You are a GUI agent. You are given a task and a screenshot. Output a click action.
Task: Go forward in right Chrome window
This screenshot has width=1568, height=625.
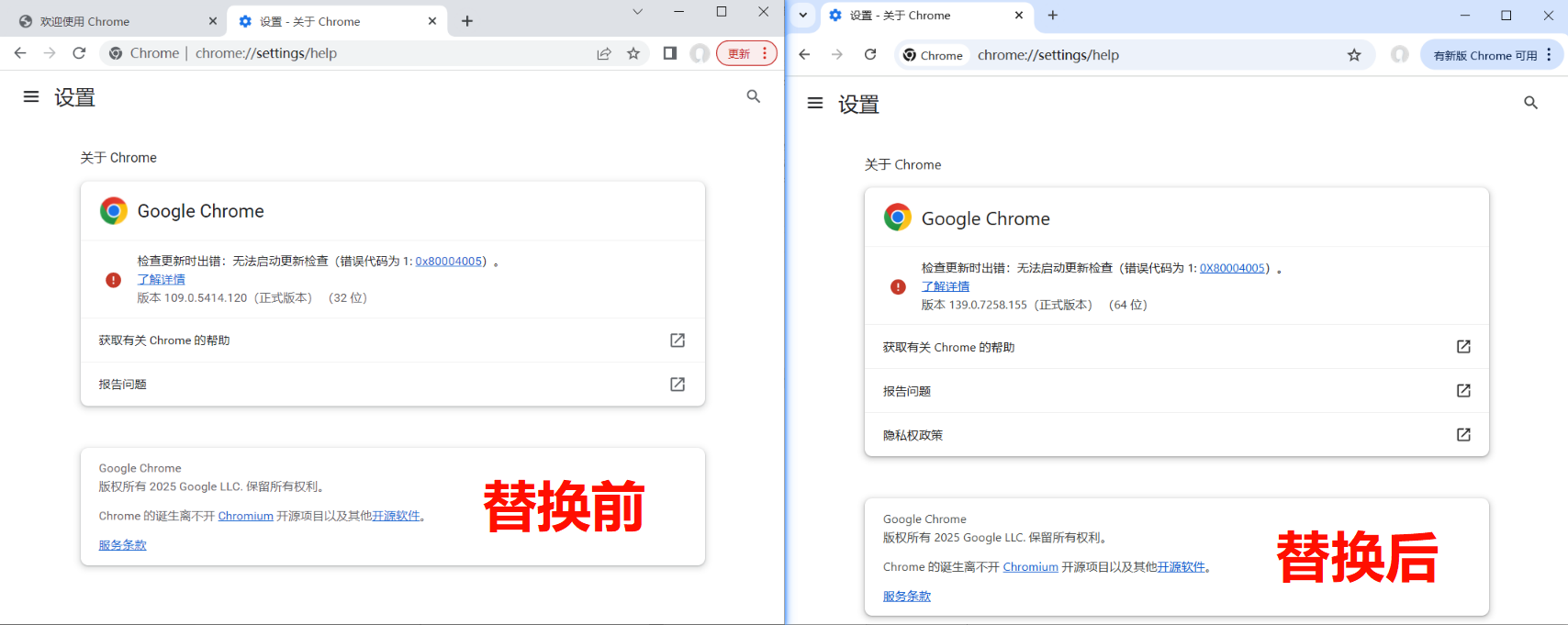click(x=837, y=55)
